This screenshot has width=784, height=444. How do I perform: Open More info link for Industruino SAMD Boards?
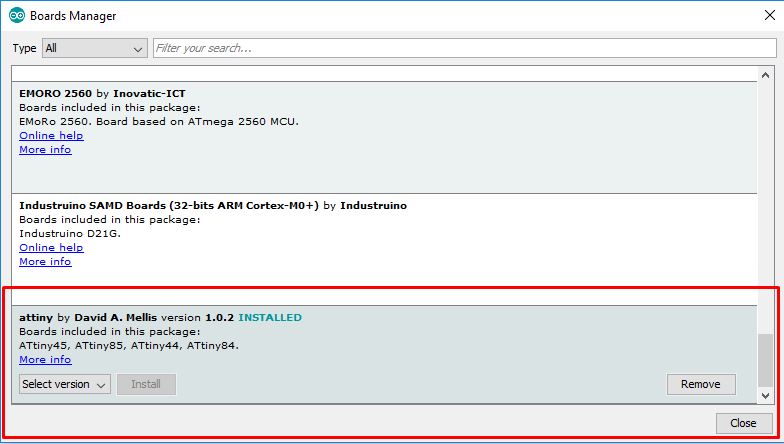(x=45, y=262)
